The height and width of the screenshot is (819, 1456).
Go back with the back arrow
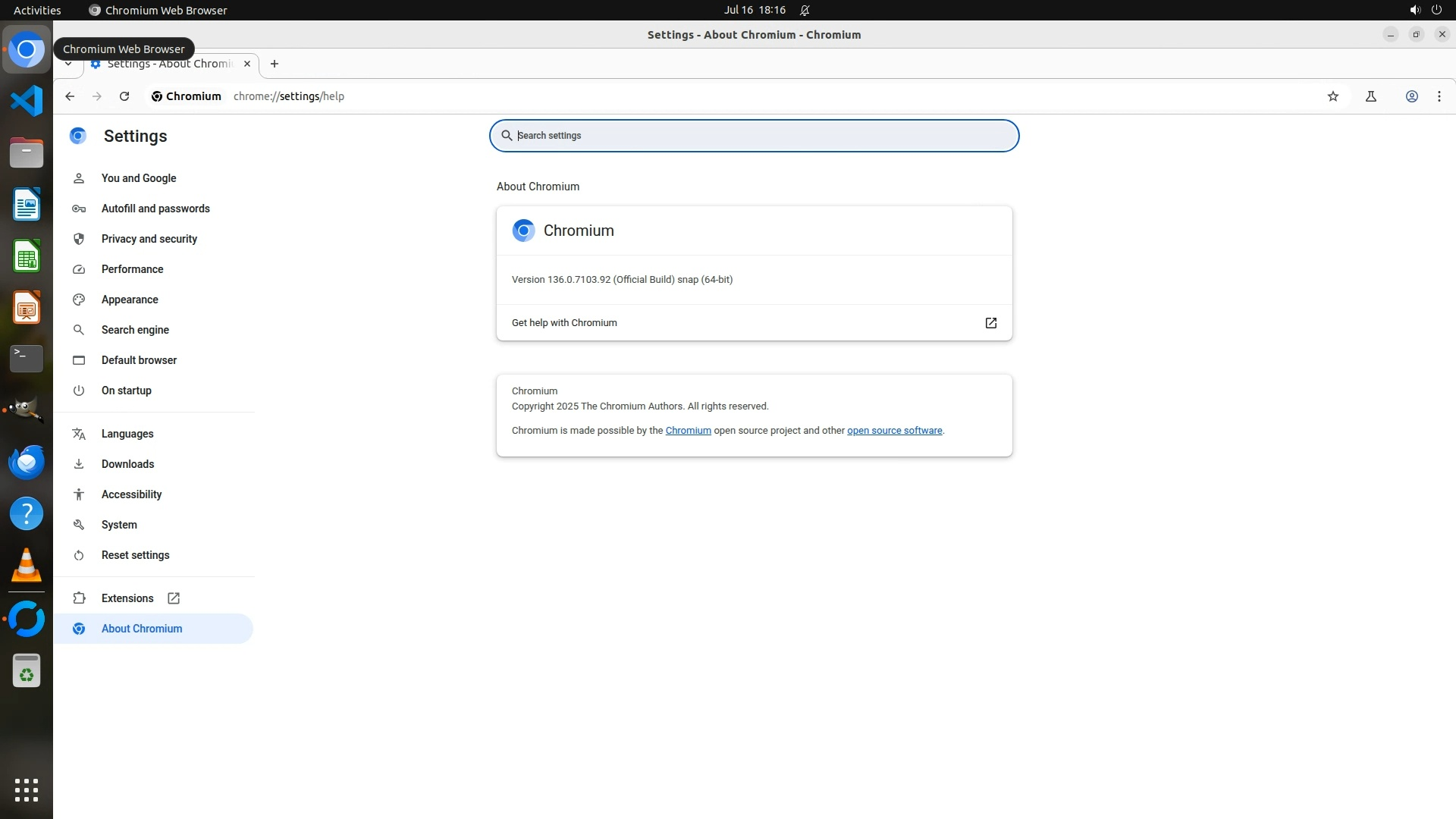tap(70, 96)
